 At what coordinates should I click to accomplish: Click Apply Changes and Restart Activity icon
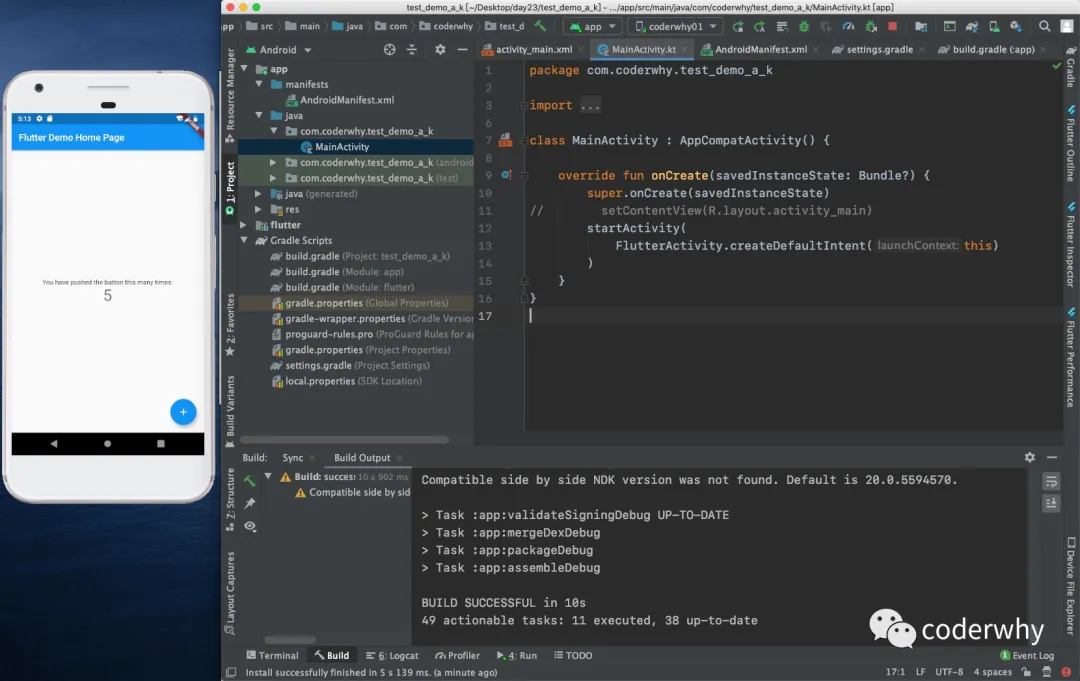click(x=760, y=26)
